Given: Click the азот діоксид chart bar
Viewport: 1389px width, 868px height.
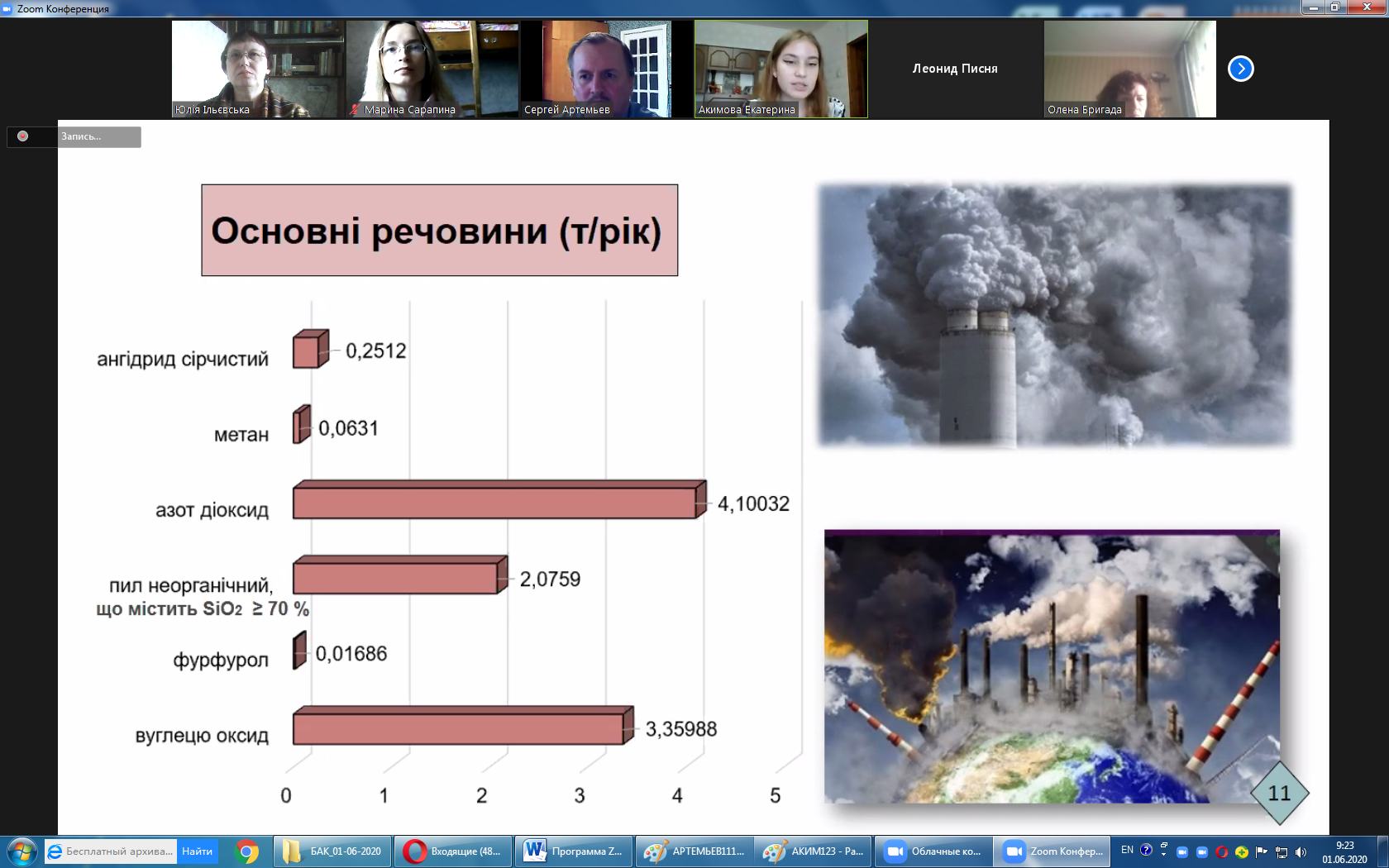Looking at the screenshot, I should 499,499.
